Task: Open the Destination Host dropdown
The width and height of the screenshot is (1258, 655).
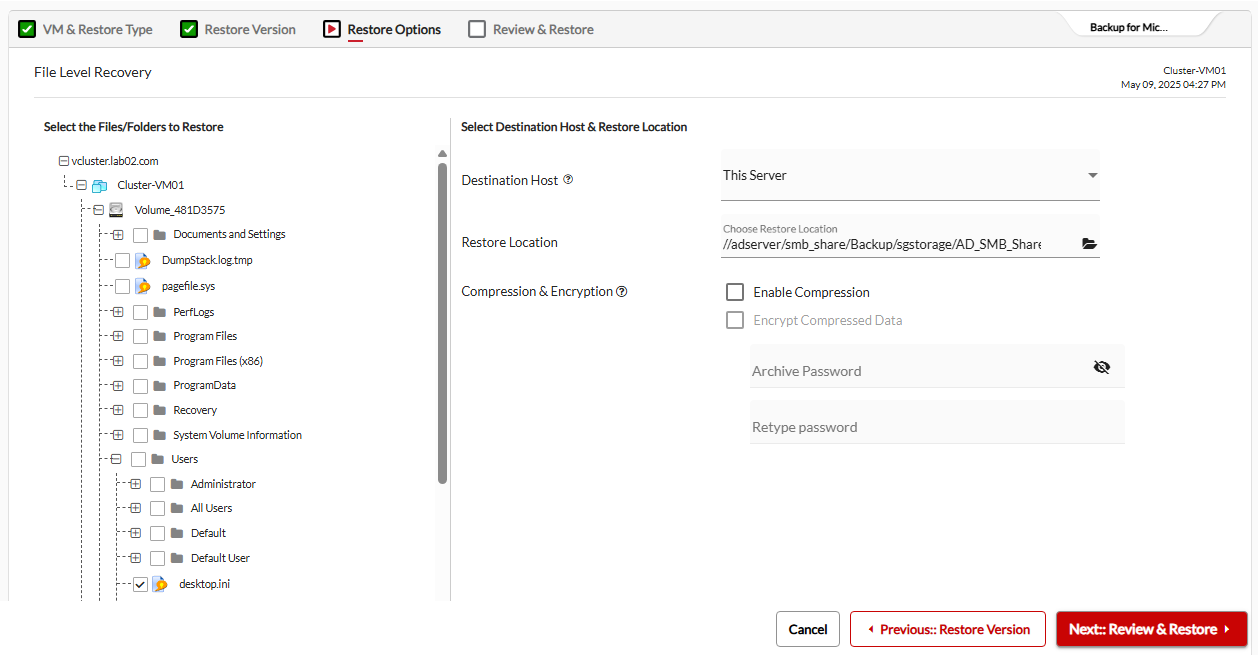Action: pyautogui.click(x=910, y=176)
